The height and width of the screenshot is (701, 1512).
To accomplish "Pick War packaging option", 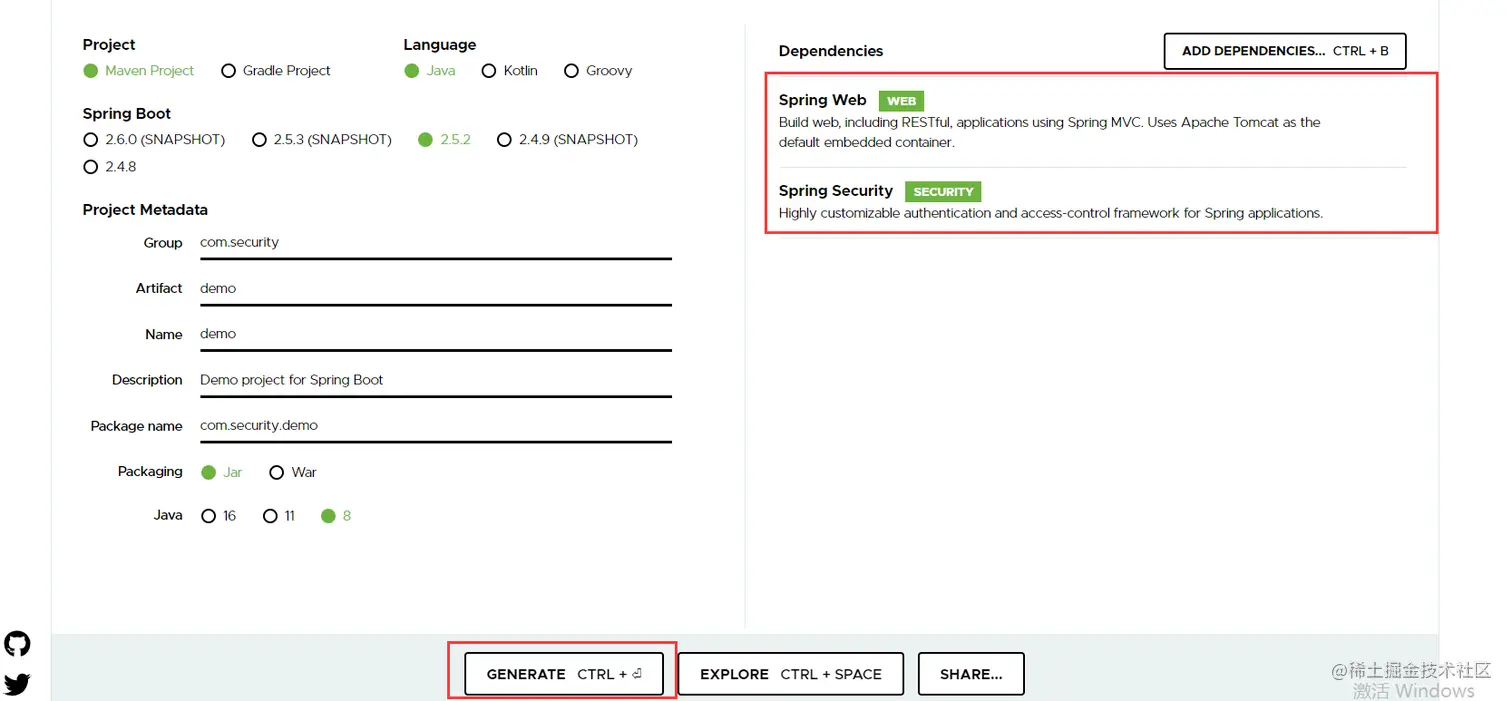I will click(293, 472).
